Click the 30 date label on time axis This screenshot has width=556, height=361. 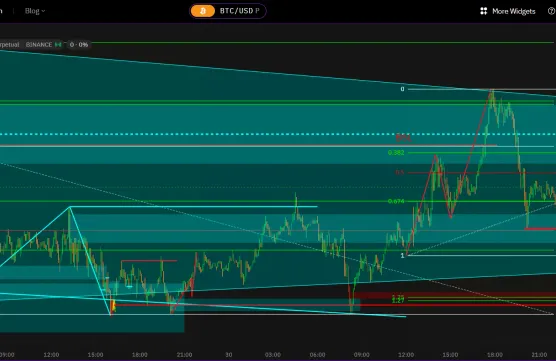pos(229,355)
